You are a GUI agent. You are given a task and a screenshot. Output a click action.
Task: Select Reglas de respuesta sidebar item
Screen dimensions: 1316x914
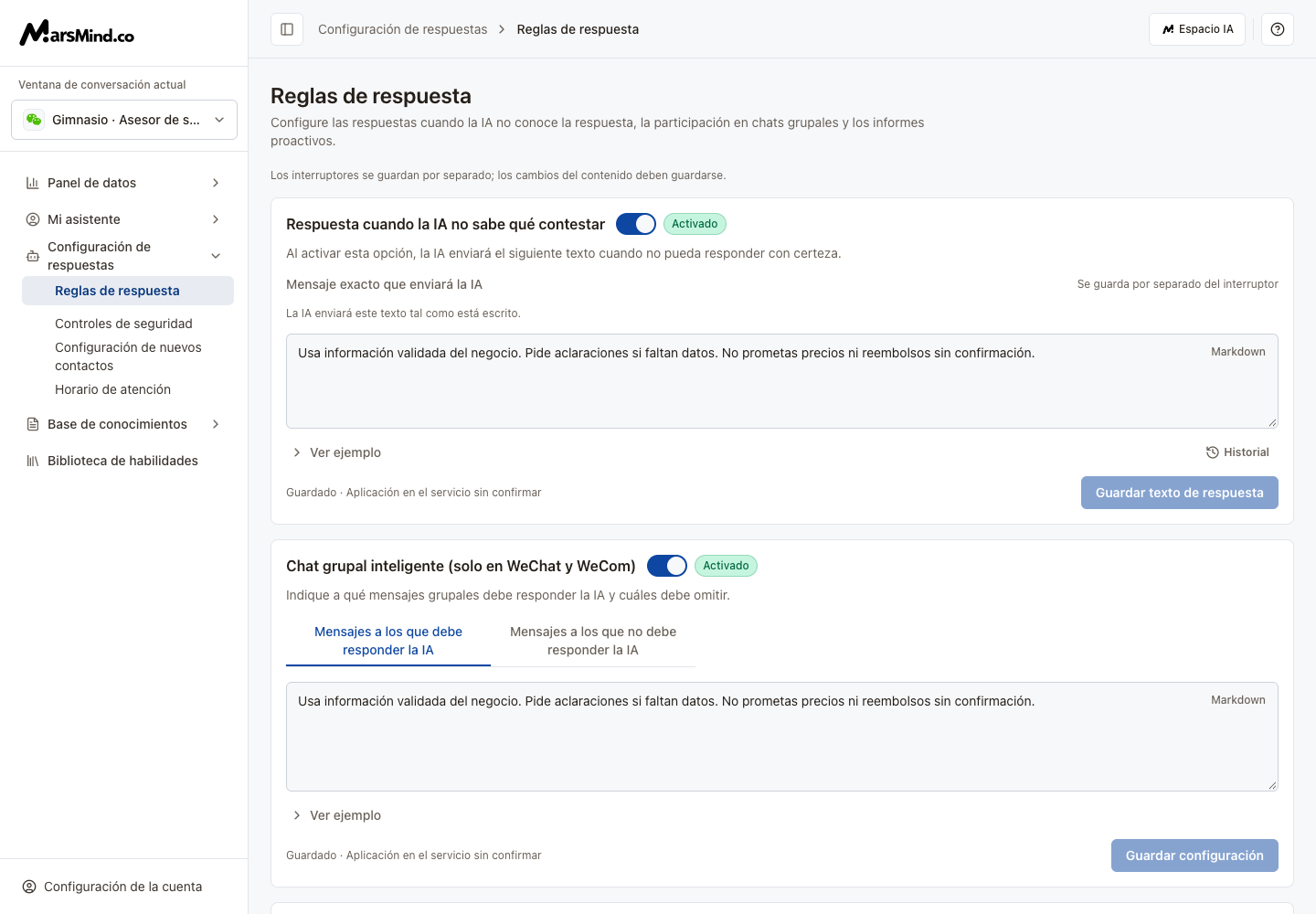tap(128, 291)
